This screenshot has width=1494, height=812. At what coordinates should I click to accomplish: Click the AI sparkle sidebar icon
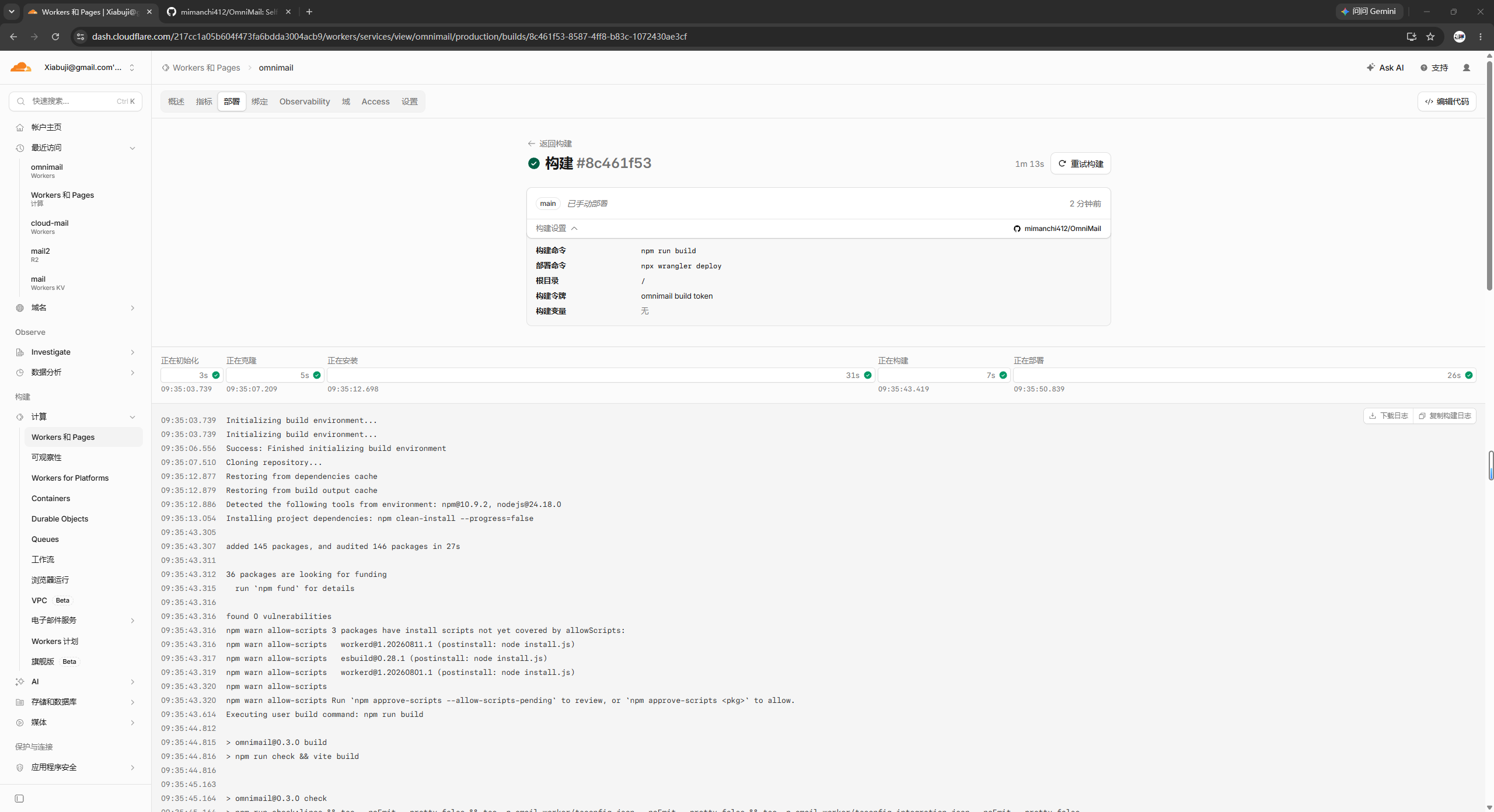point(20,681)
